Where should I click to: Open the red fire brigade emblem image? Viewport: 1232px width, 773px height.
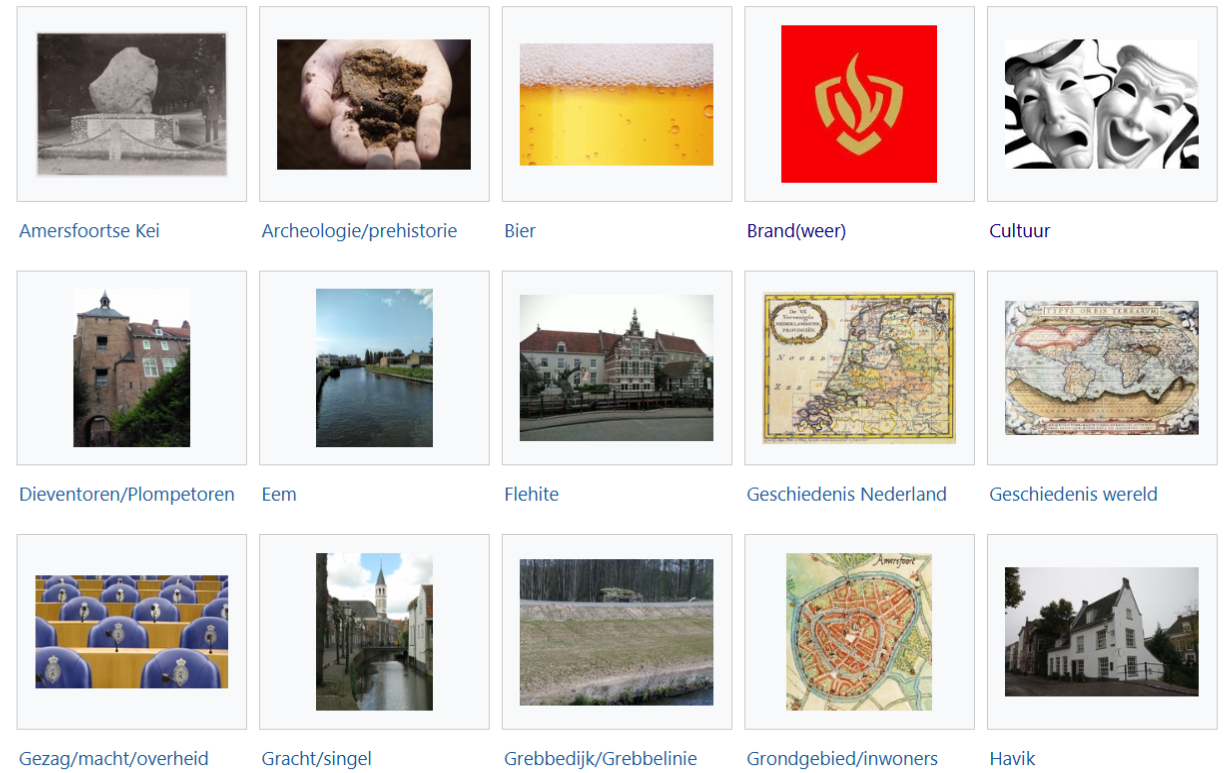859,104
